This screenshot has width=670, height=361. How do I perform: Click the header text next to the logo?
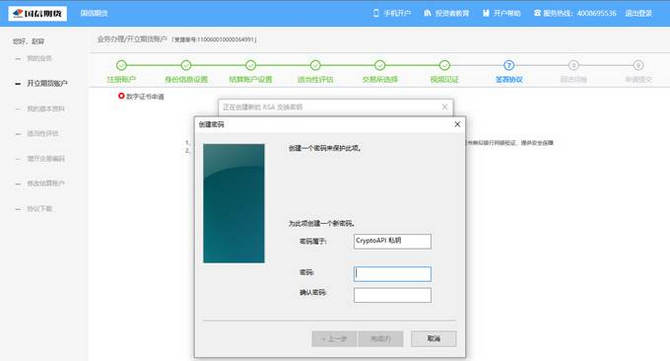point(94,13)
